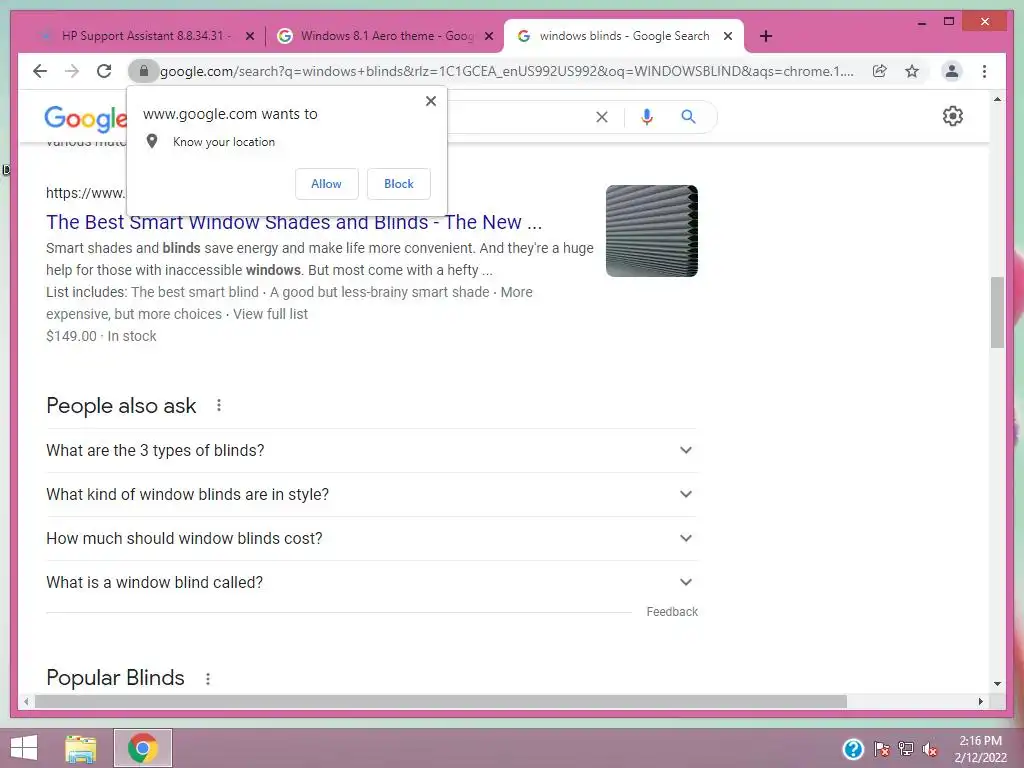The height and width of the screenshot is (768, 1024).
Task: Expand 'What are the 3 types of blinds?'
Action: point(372,451)
